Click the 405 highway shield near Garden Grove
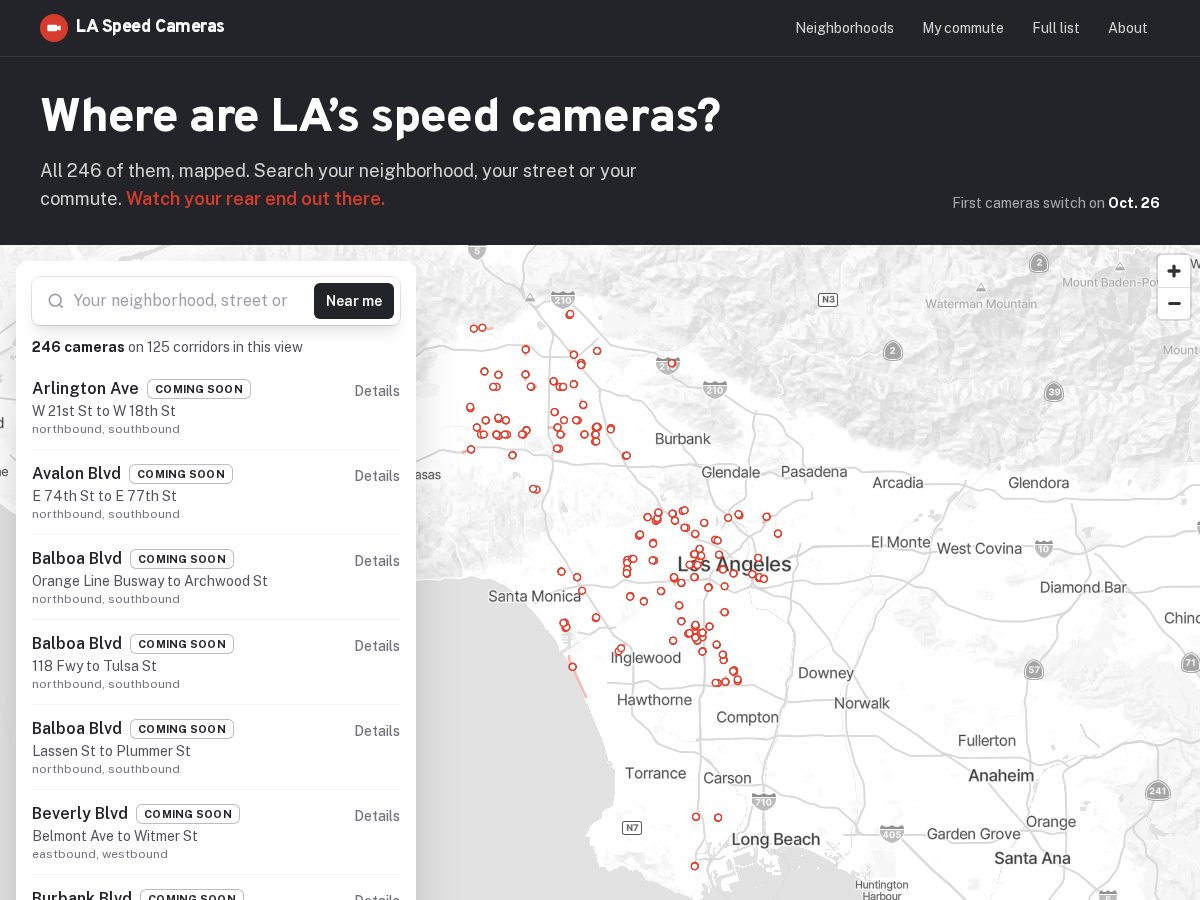Viewport: 1200px width, 900px height. pyautogui.click(x=892, y=833)
